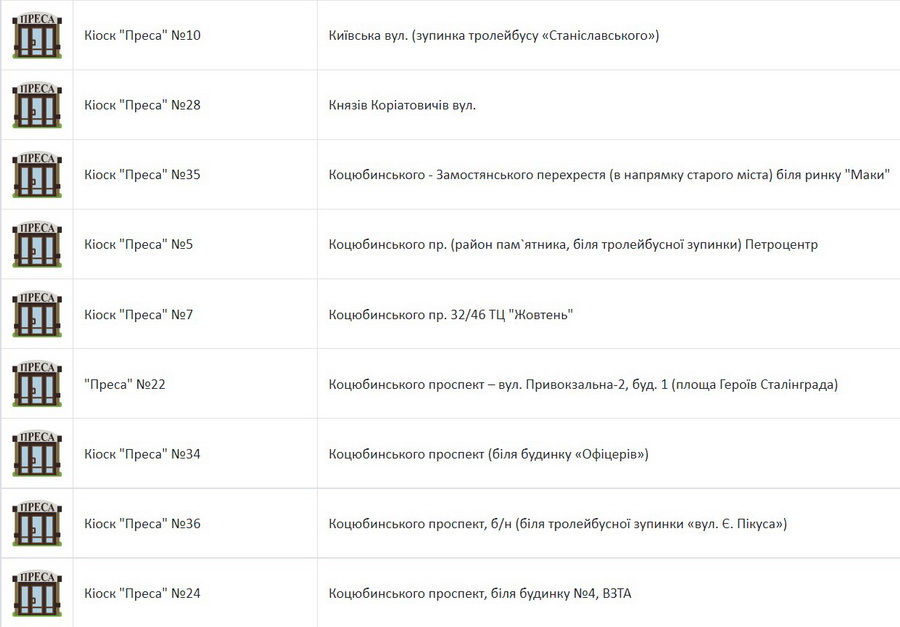This screenshot has height=627, width=900.
Task: Select the Кіоск "Преса" №36 name
Action: (142, 523)
